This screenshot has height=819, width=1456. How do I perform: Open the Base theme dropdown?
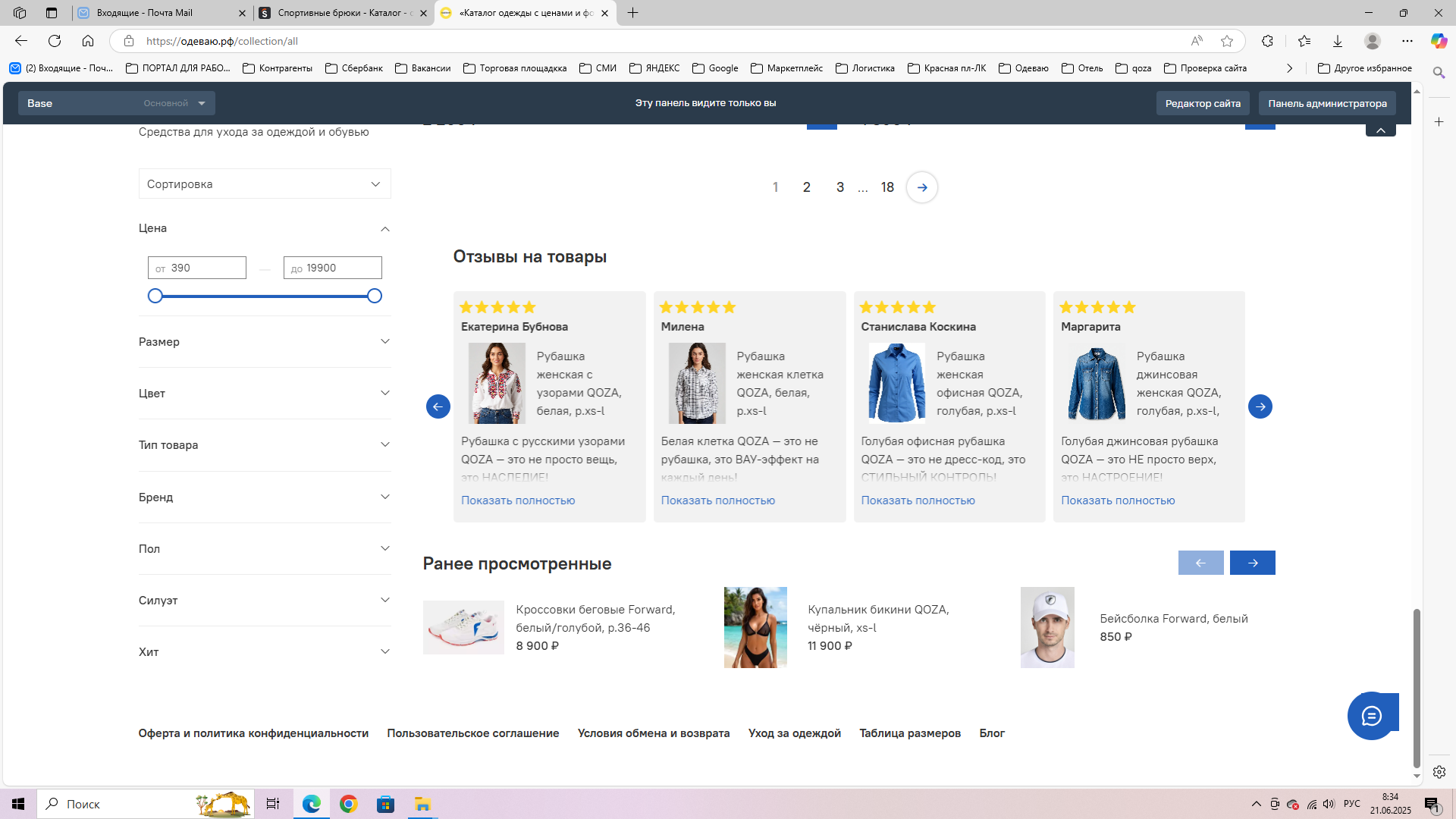(x=117, y=103)
